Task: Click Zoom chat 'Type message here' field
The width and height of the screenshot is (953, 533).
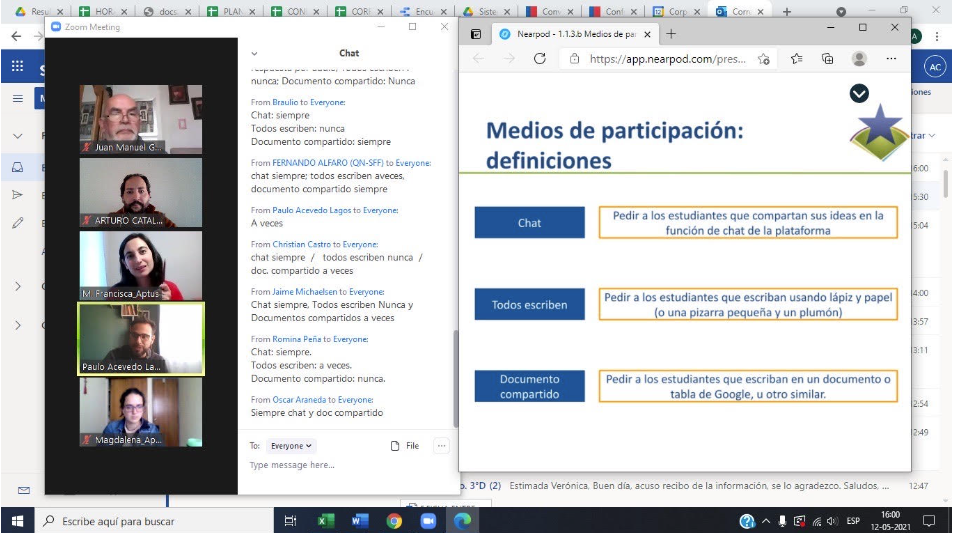Action: [340, 465]
